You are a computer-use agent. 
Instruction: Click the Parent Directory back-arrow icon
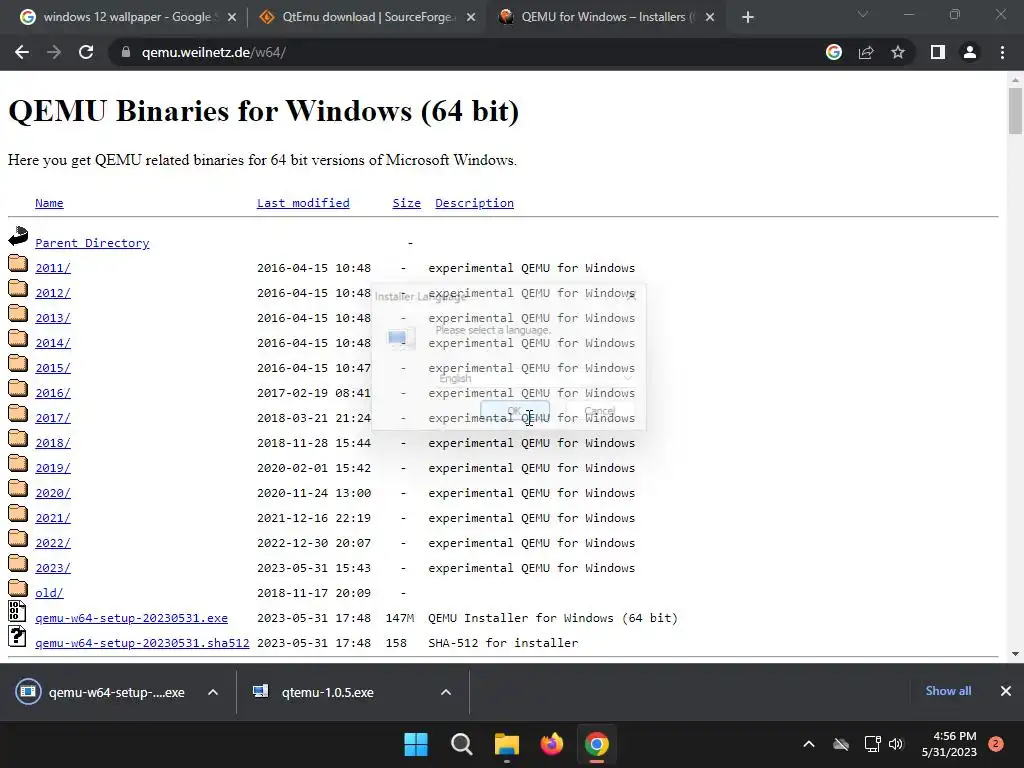[x=18, y=236]
